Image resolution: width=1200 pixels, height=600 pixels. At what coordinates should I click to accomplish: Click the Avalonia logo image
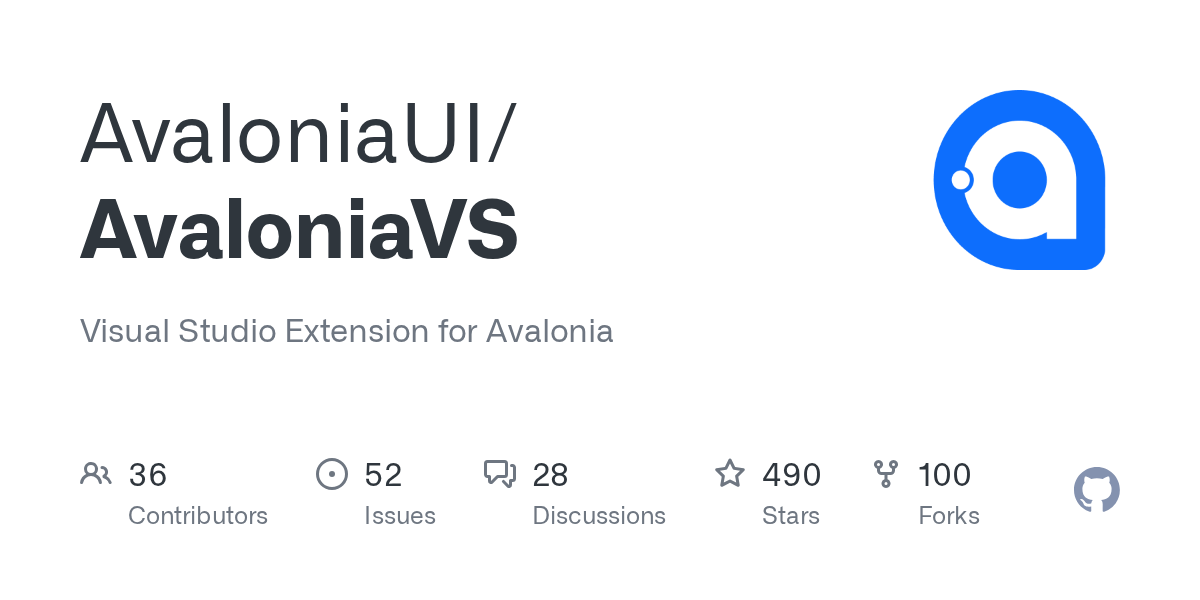point(1019,180)
